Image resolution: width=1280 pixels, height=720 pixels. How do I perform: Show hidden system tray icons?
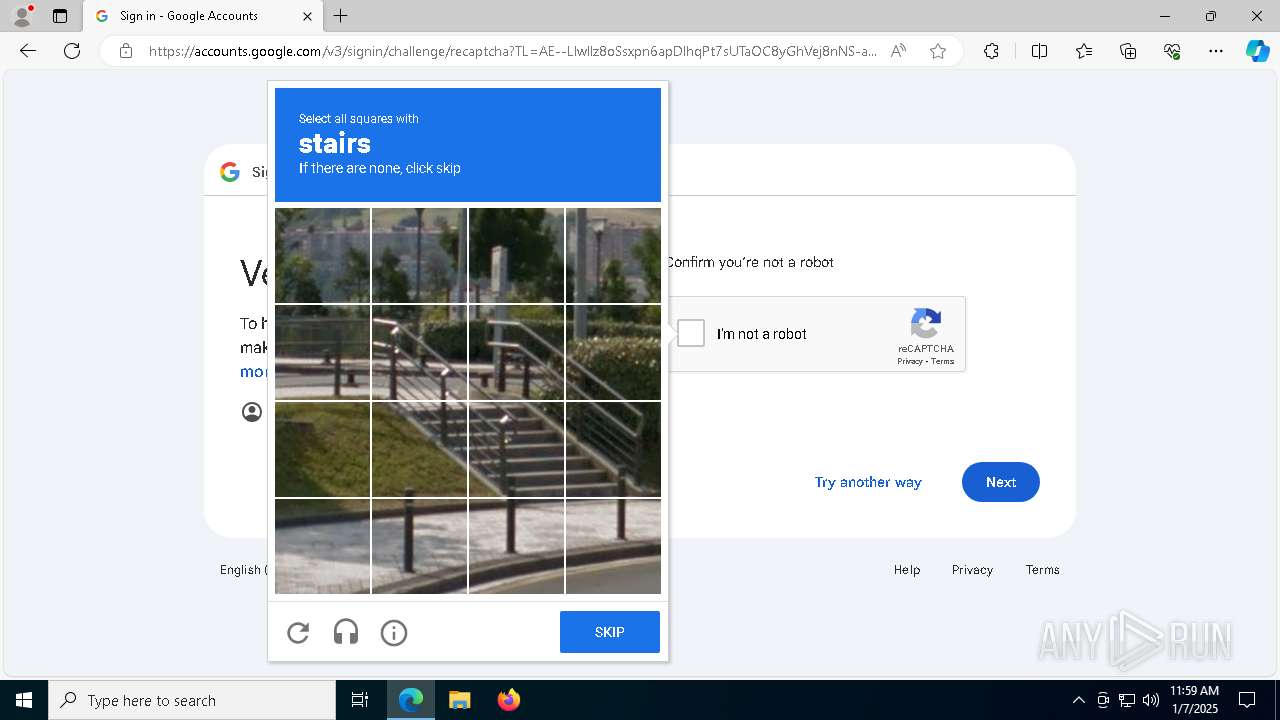(x=1078, y=700)
